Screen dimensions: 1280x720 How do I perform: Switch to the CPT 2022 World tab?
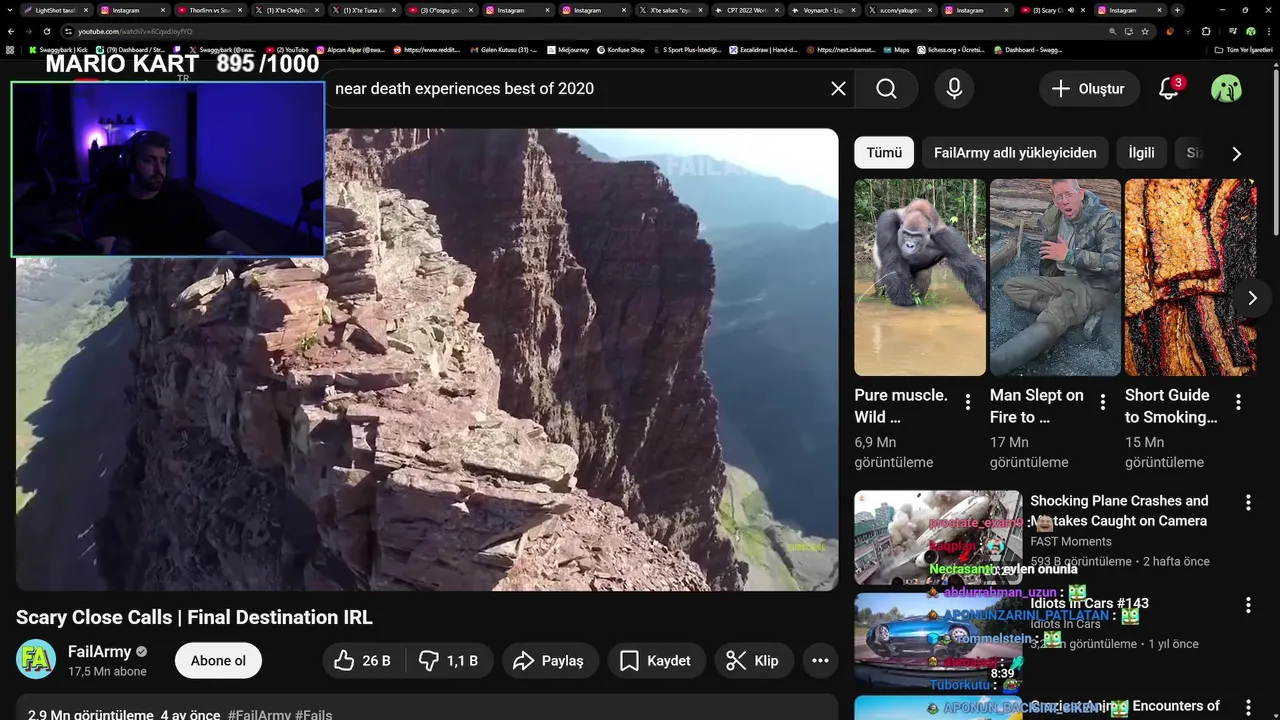pos(746,10)
